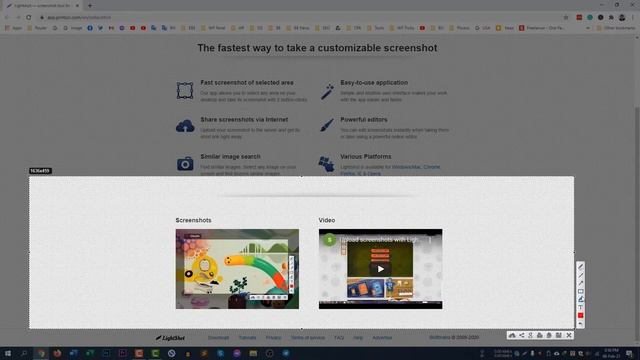The width and height of the screenshot is (640, 360).
Task: Open the Tutorials footer link
Action: point(247,338)
